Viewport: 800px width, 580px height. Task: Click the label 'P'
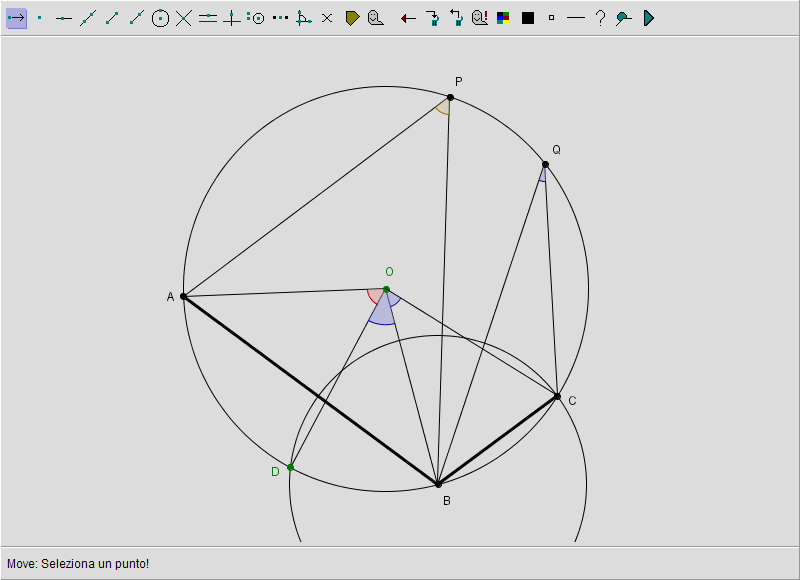[x=459, y=82]
